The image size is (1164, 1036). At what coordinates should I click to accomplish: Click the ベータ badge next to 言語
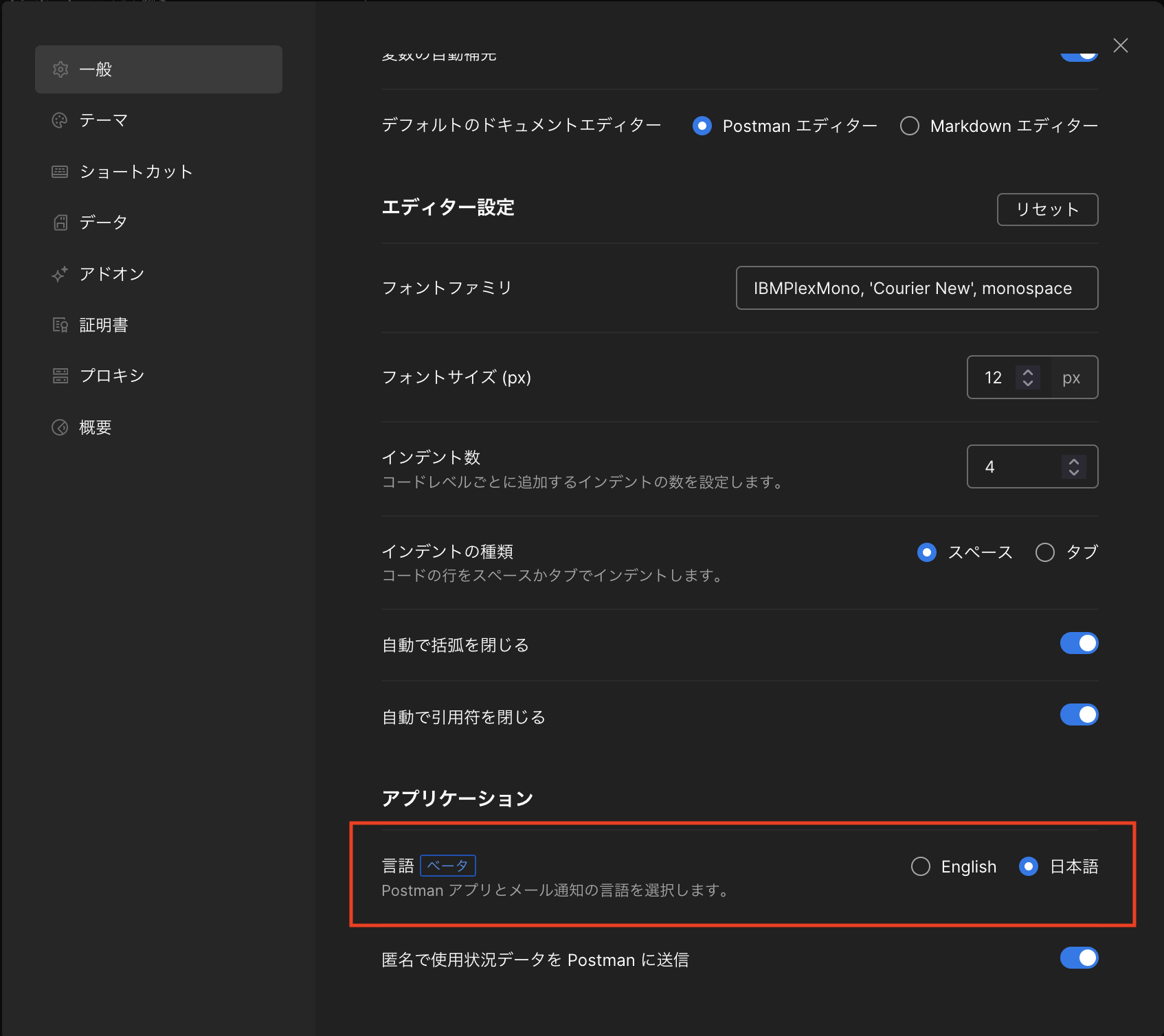pos(447,866)
